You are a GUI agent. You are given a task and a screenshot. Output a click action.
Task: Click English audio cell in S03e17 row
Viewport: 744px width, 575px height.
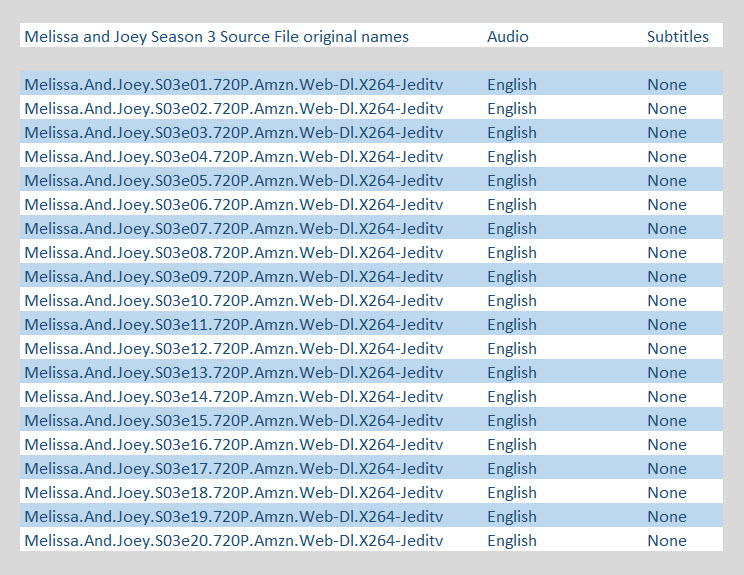point(512,469)
